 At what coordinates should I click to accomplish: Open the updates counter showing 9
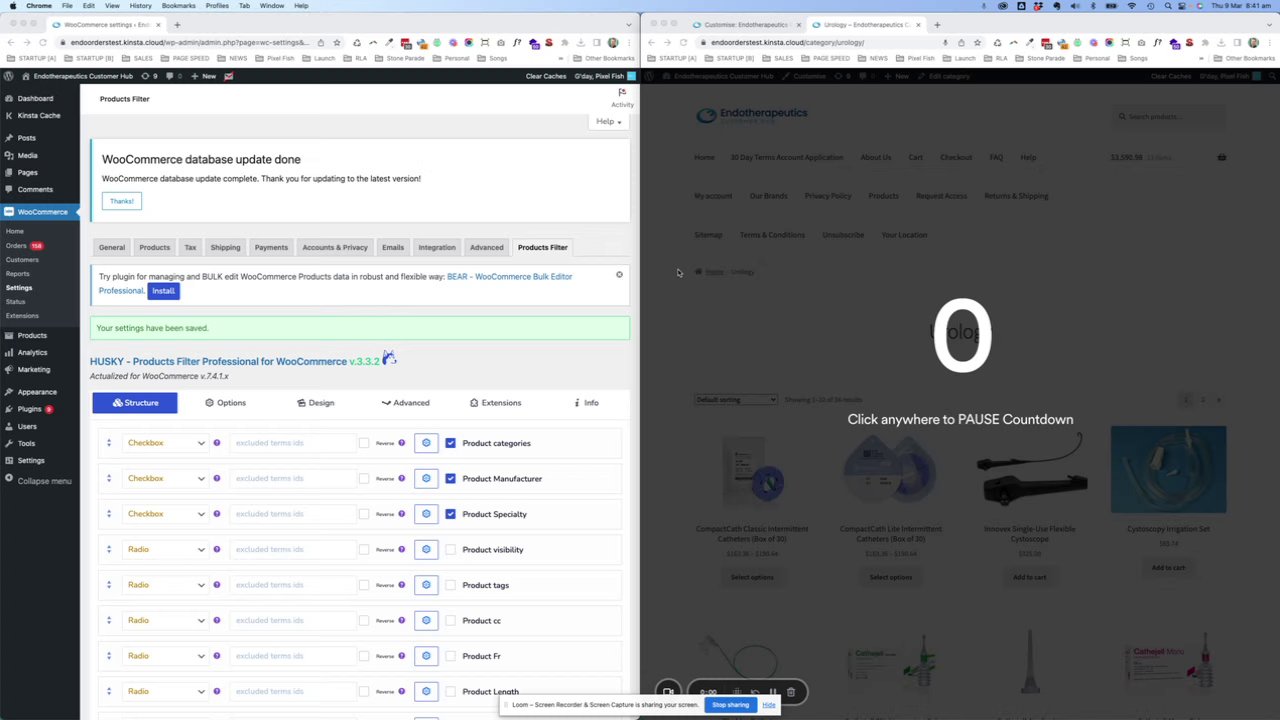(x=150, y=76)
